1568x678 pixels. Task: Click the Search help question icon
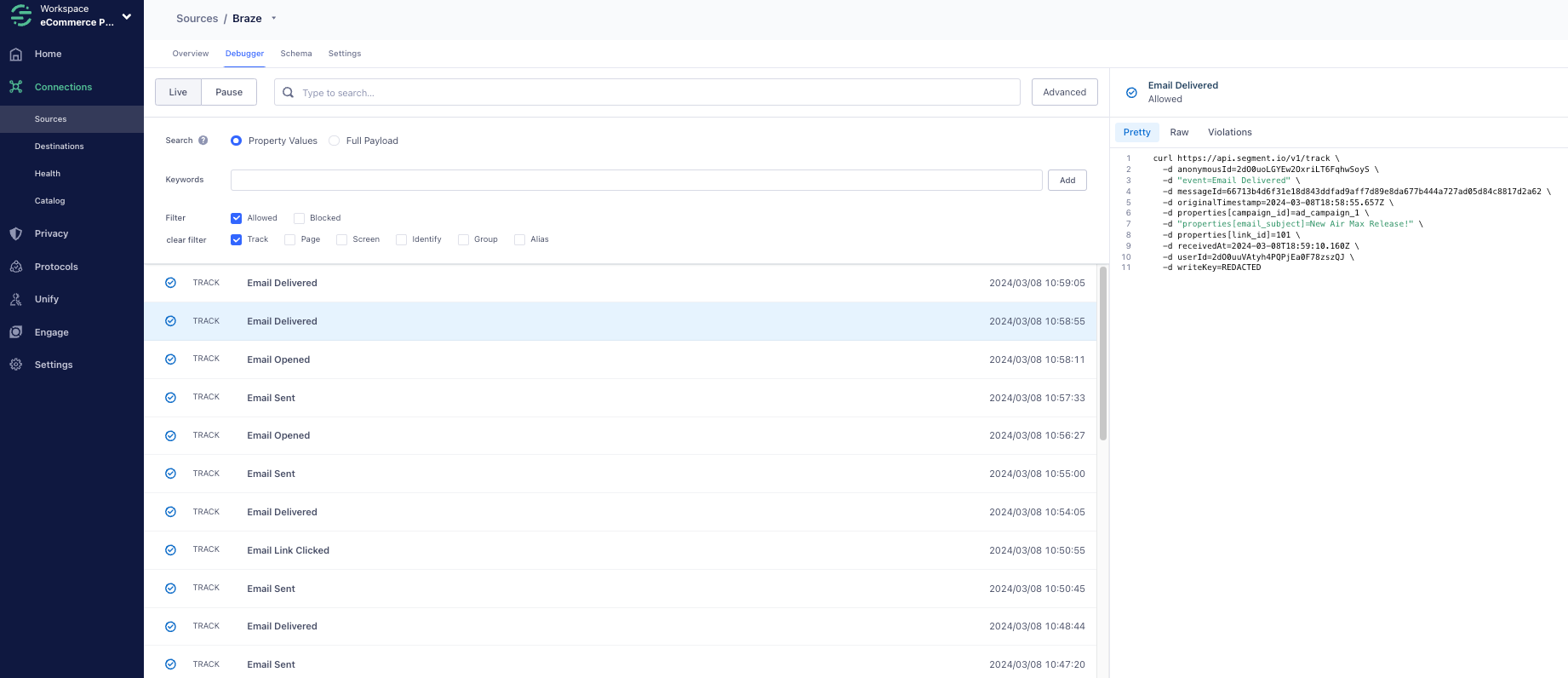tap(203, 141)
